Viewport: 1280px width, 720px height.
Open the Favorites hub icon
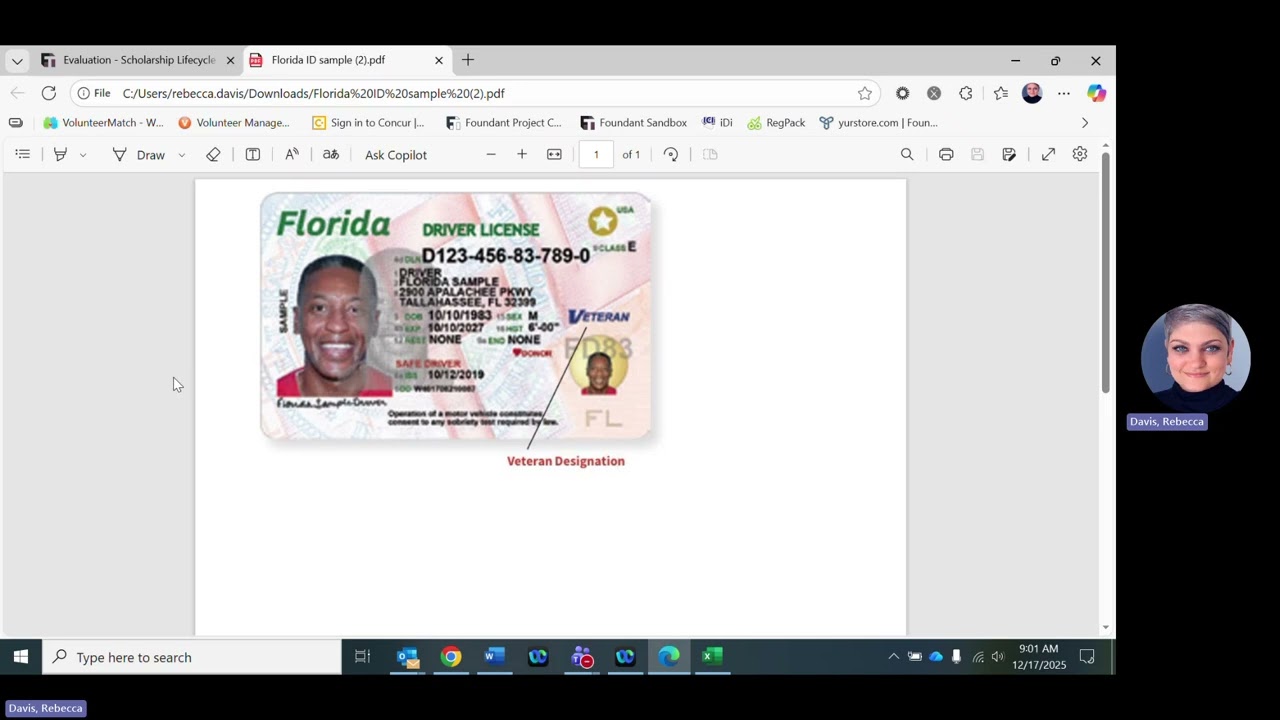coord(1001,93)
